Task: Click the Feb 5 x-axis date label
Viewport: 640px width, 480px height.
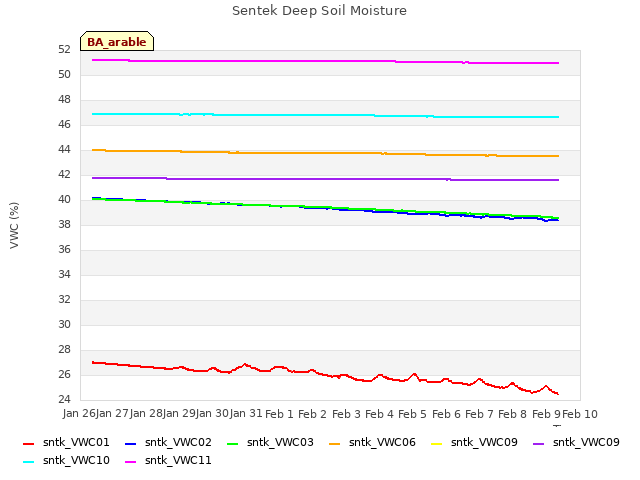Action: point(412,414)
